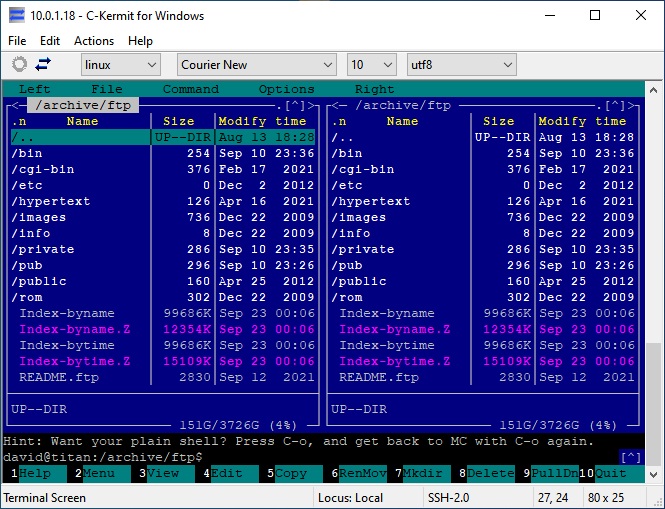Click the right panel history back arrow
The image size is (665, 509).
point(335,105)
